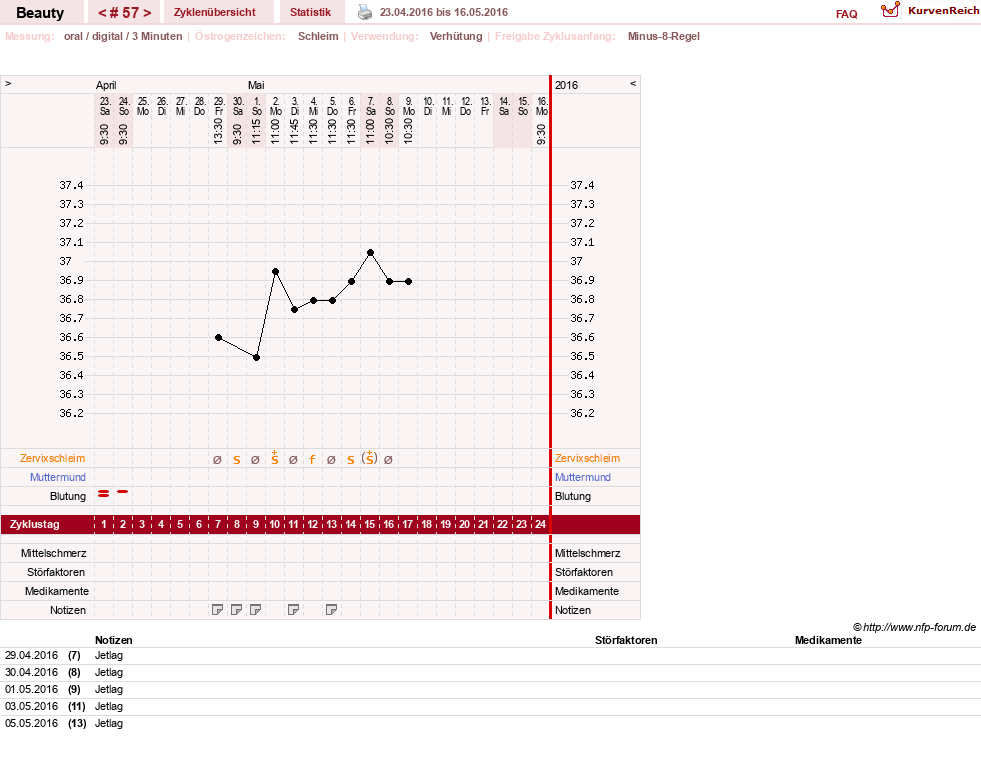Open the Zyklenübersicht tab
981x759 pixels.
point(215,12)
